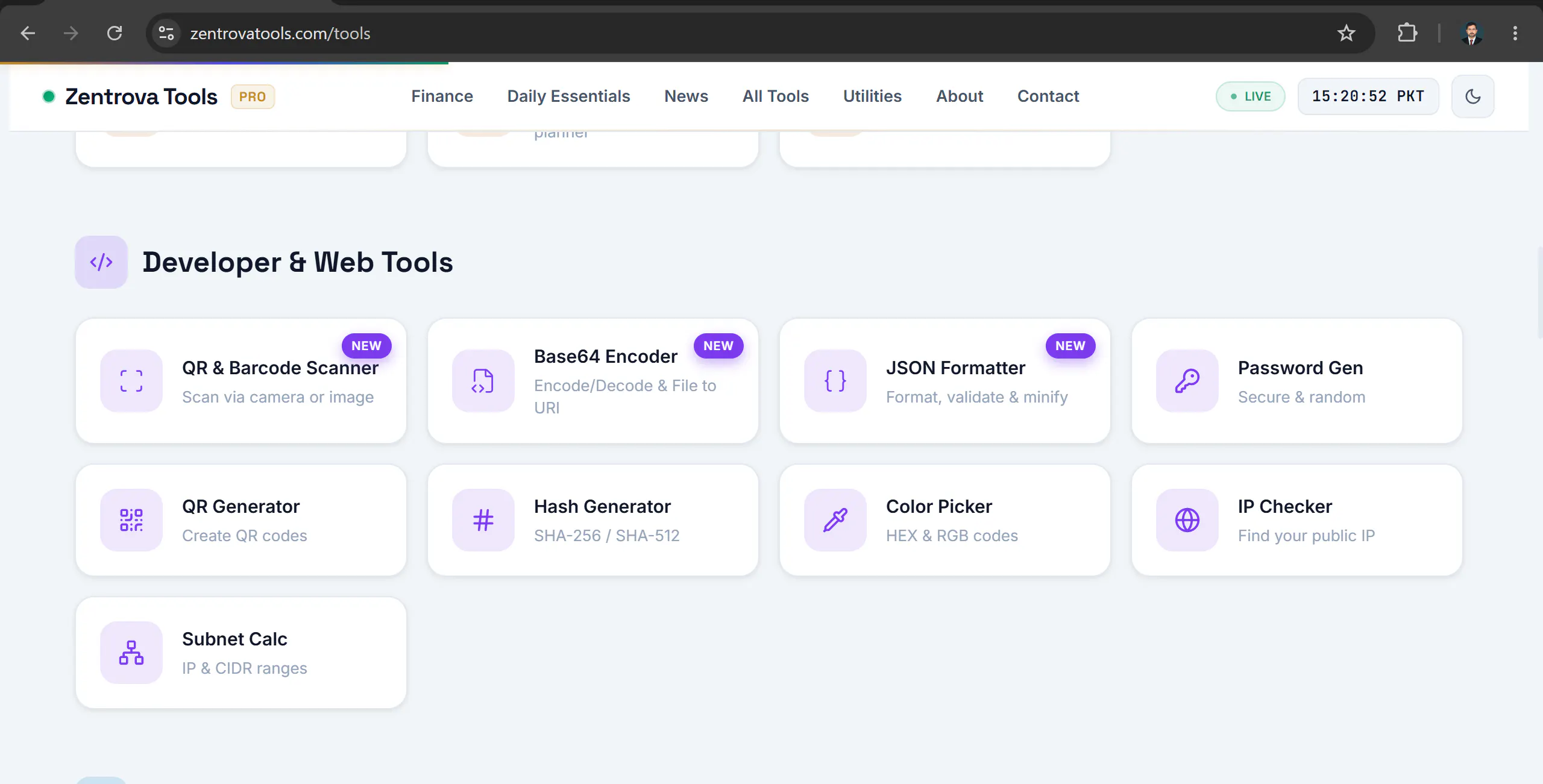Click the Hash Generator hash icon

coord(483,520)
